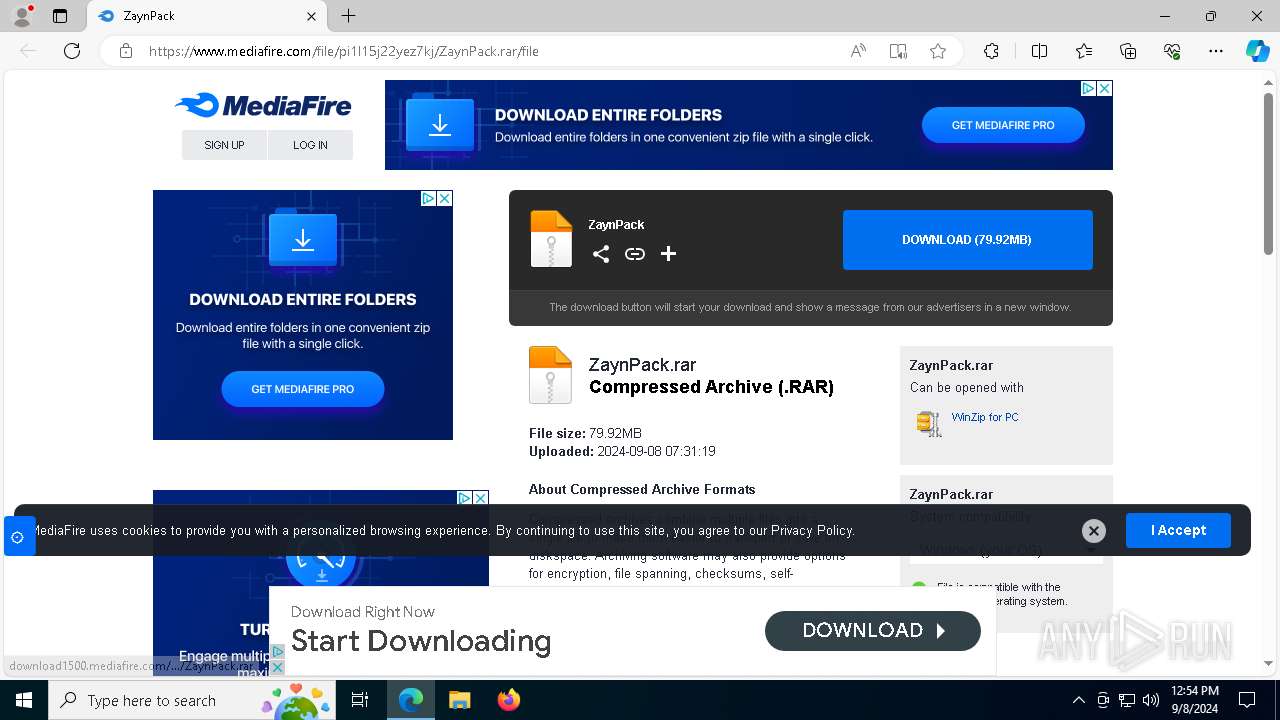The image size is (1280, 720).
Task: Open the MediaFire logo home link
Action: click(x=263, y=105)
